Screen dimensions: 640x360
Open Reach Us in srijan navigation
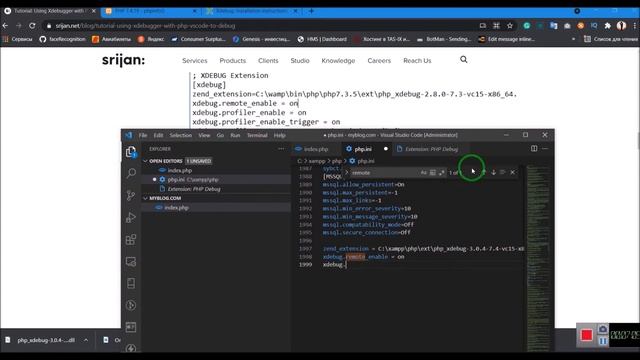tap(417, 60)
